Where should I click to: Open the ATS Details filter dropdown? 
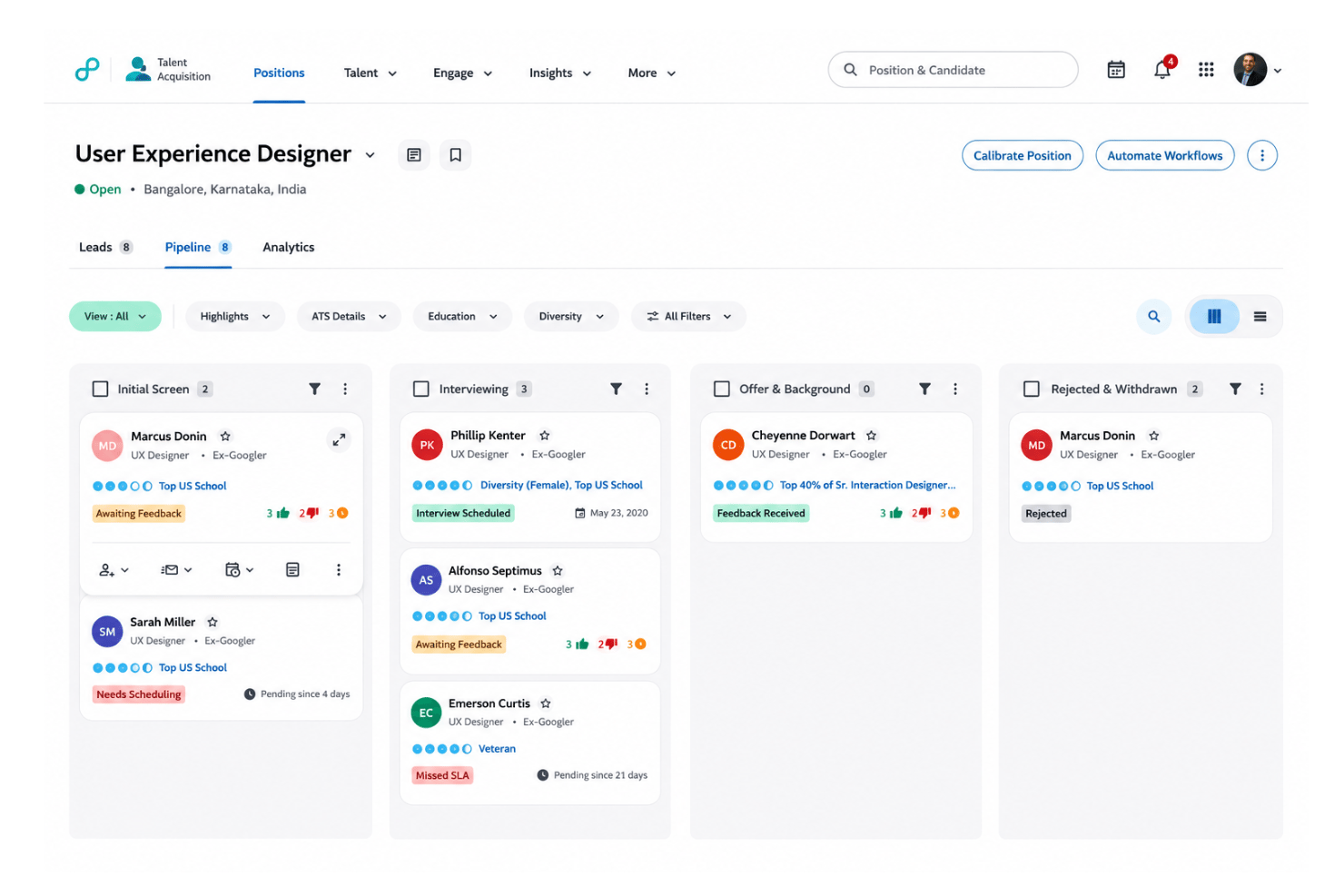(349, 317)
